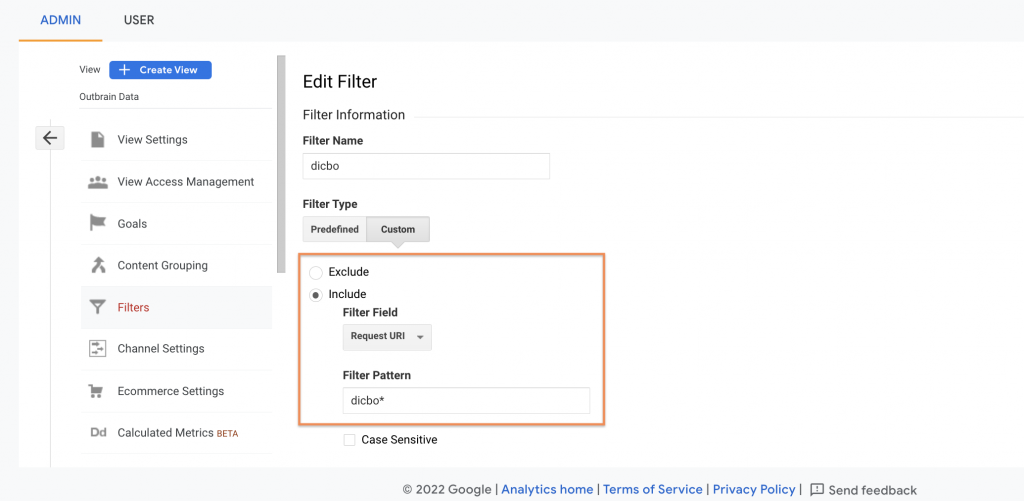Image resolution: width=1024 pixels, height=501 pixels.
Task: Click the Channel Settings icon
Action: pos(97,349)
